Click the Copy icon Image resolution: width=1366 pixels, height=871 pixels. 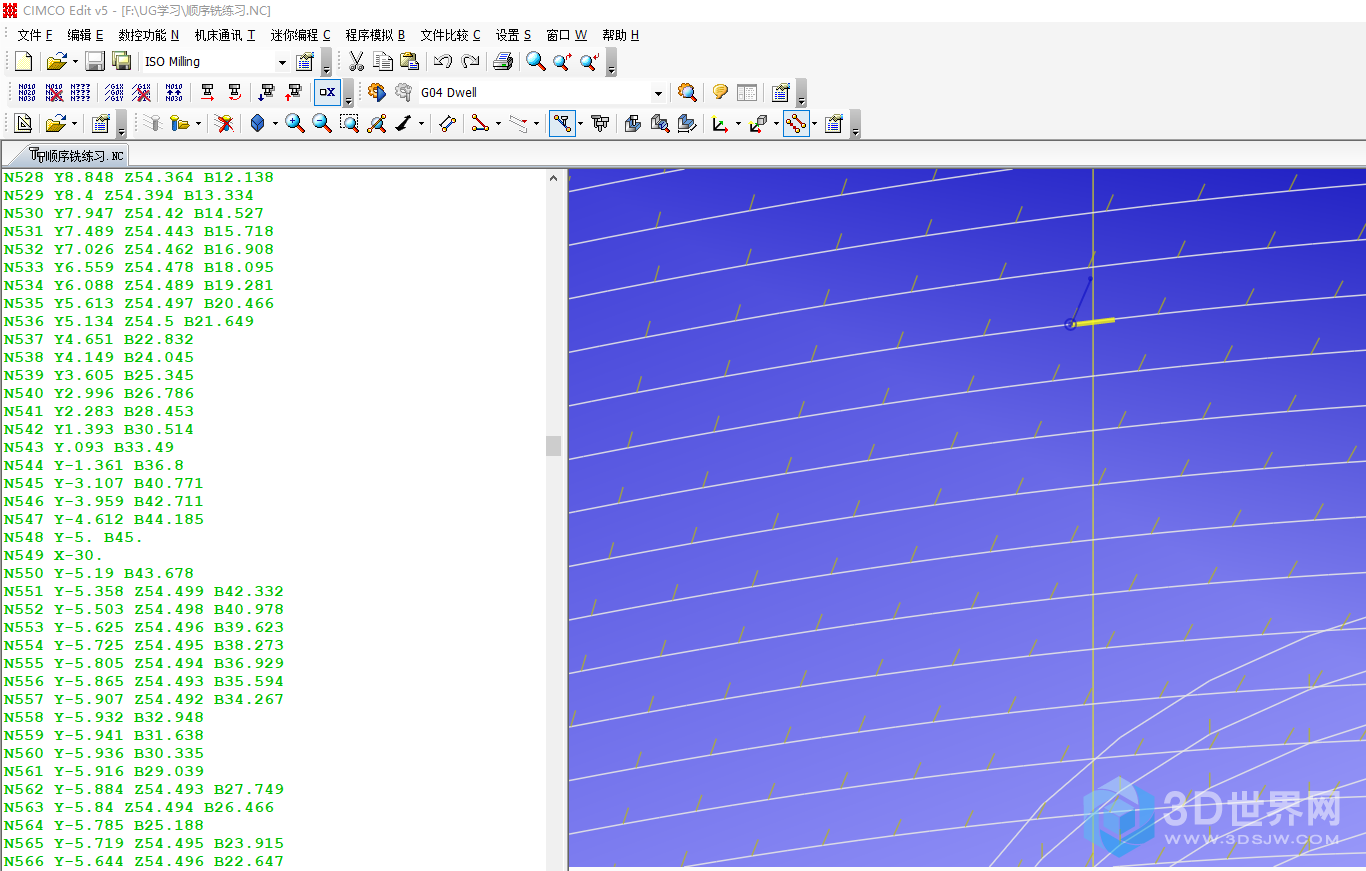(x=382, y=62)
